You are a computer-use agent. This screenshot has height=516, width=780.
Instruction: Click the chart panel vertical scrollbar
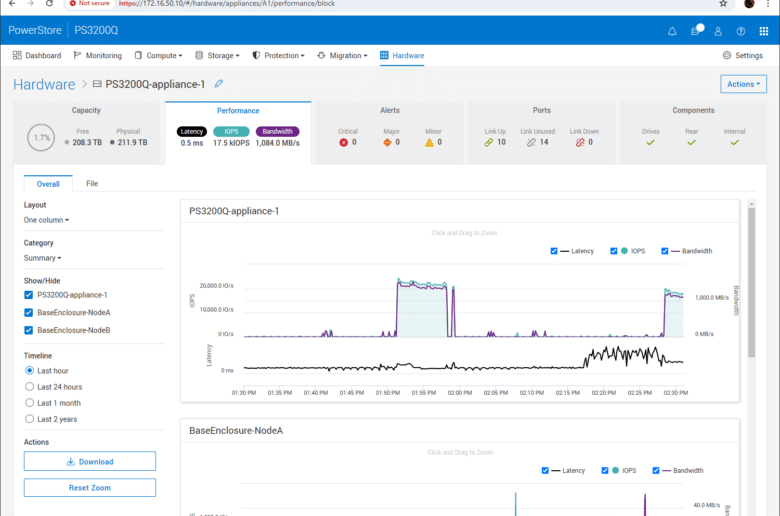pyautogui.click(x=751, y=282)
